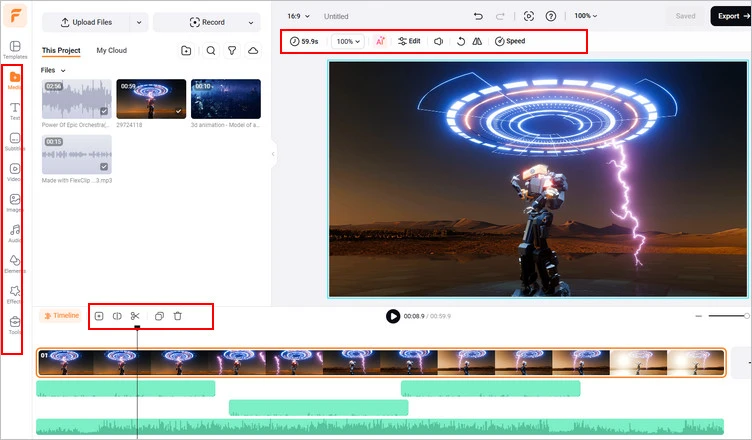Open the Speed control button
Screen dimensions: 752x440
[x=510, y=41]
